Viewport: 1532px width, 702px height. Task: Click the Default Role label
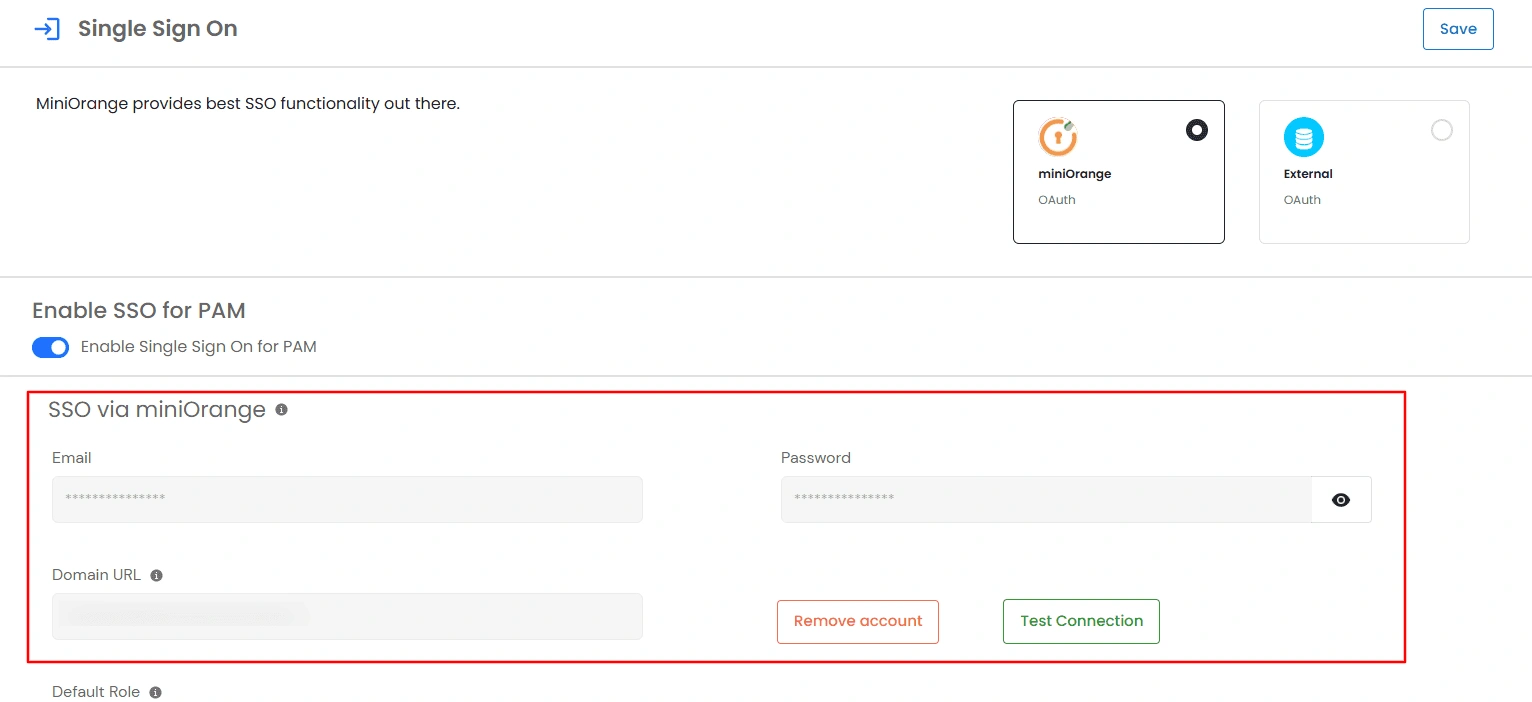coord(96,692)
